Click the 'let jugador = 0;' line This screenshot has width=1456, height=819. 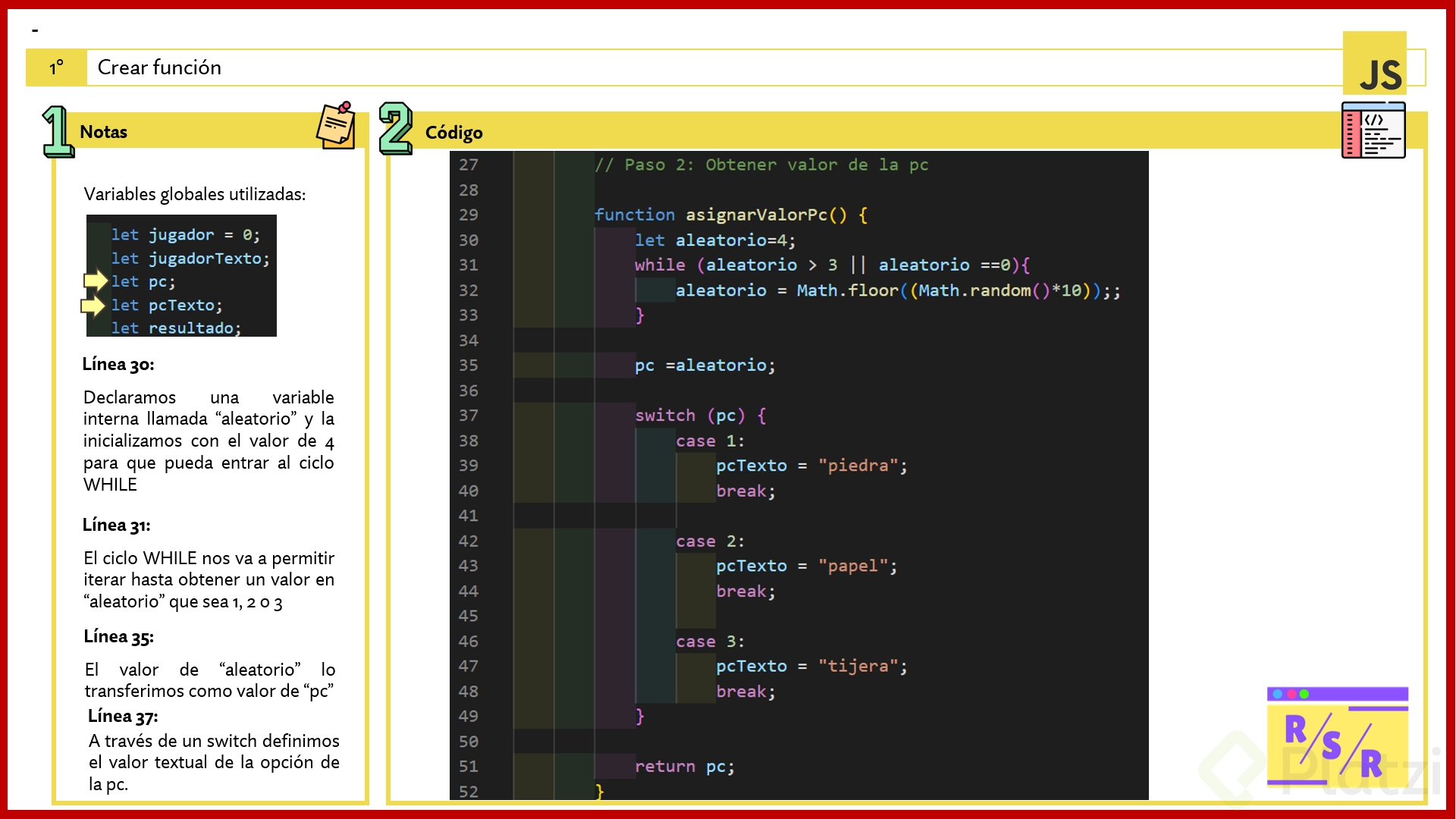click(186, 235)
